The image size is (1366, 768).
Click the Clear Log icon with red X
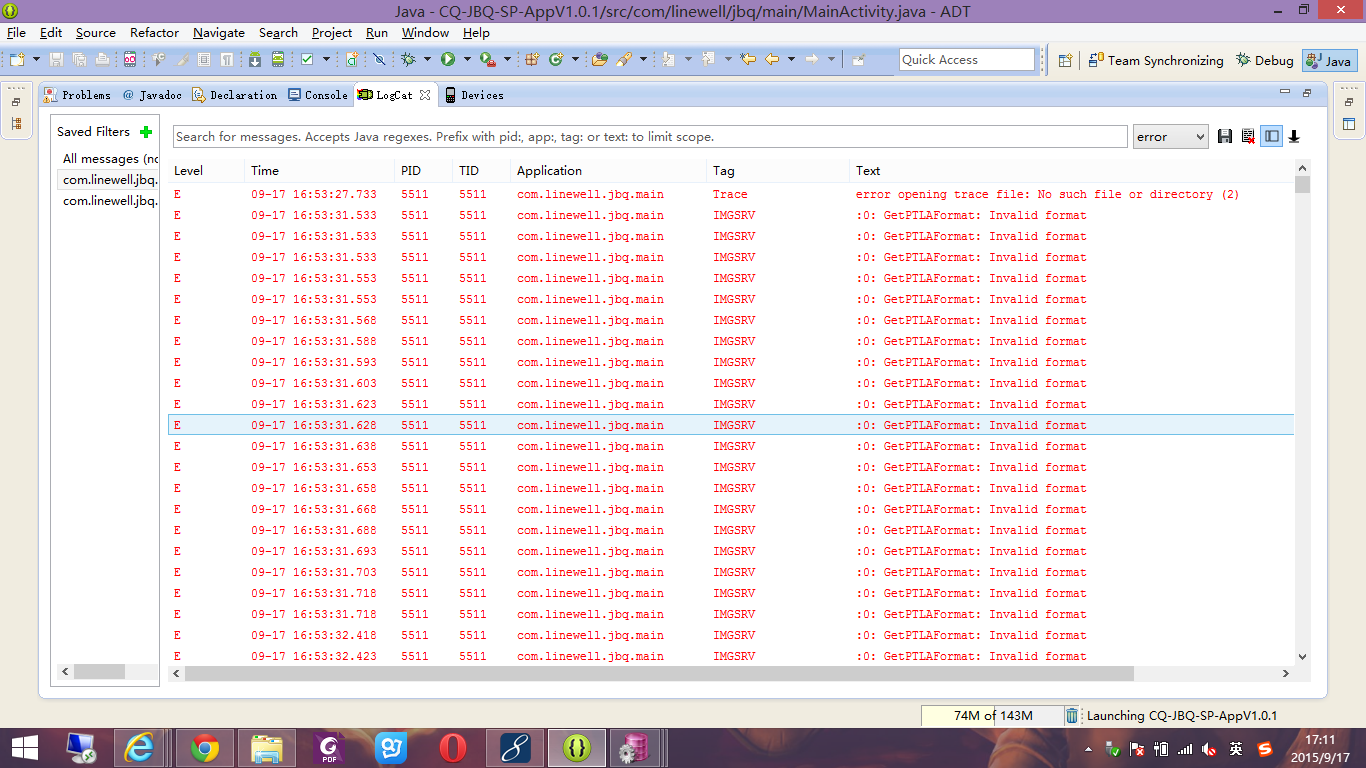1248,137
